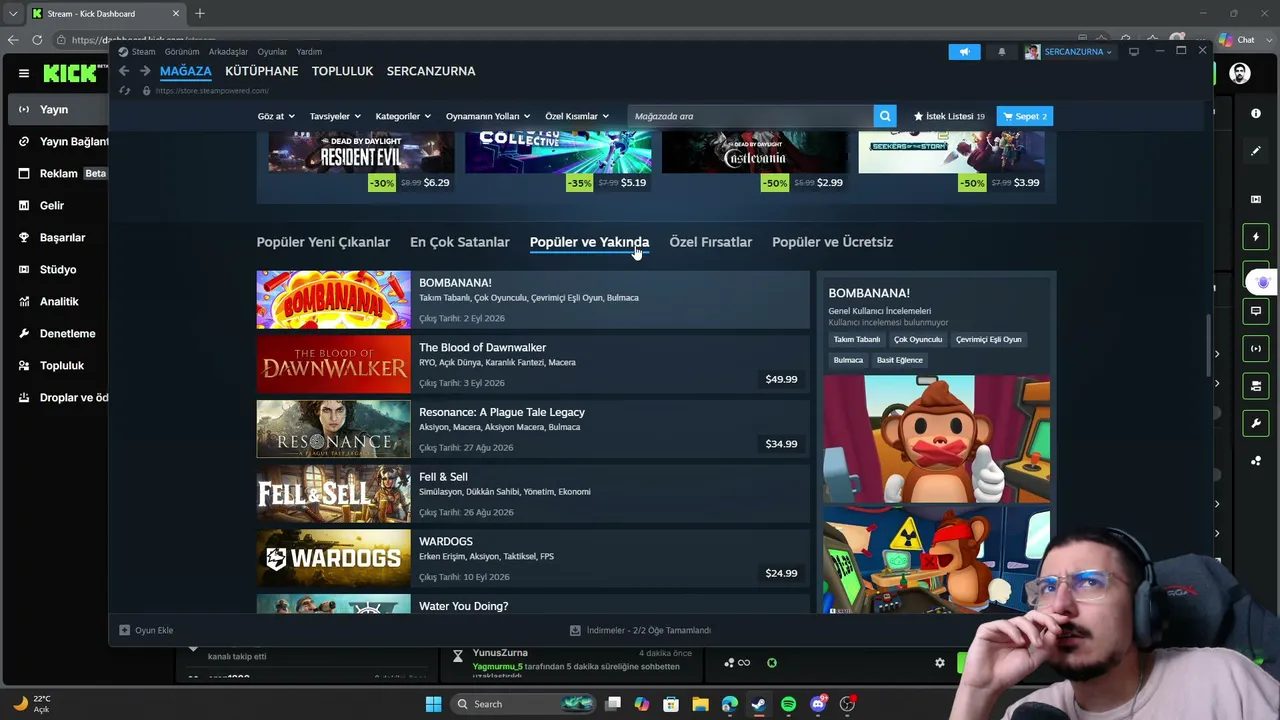Expand the Tavsiyeler dropdown
Screen dimensions: 1280x720
335,116
